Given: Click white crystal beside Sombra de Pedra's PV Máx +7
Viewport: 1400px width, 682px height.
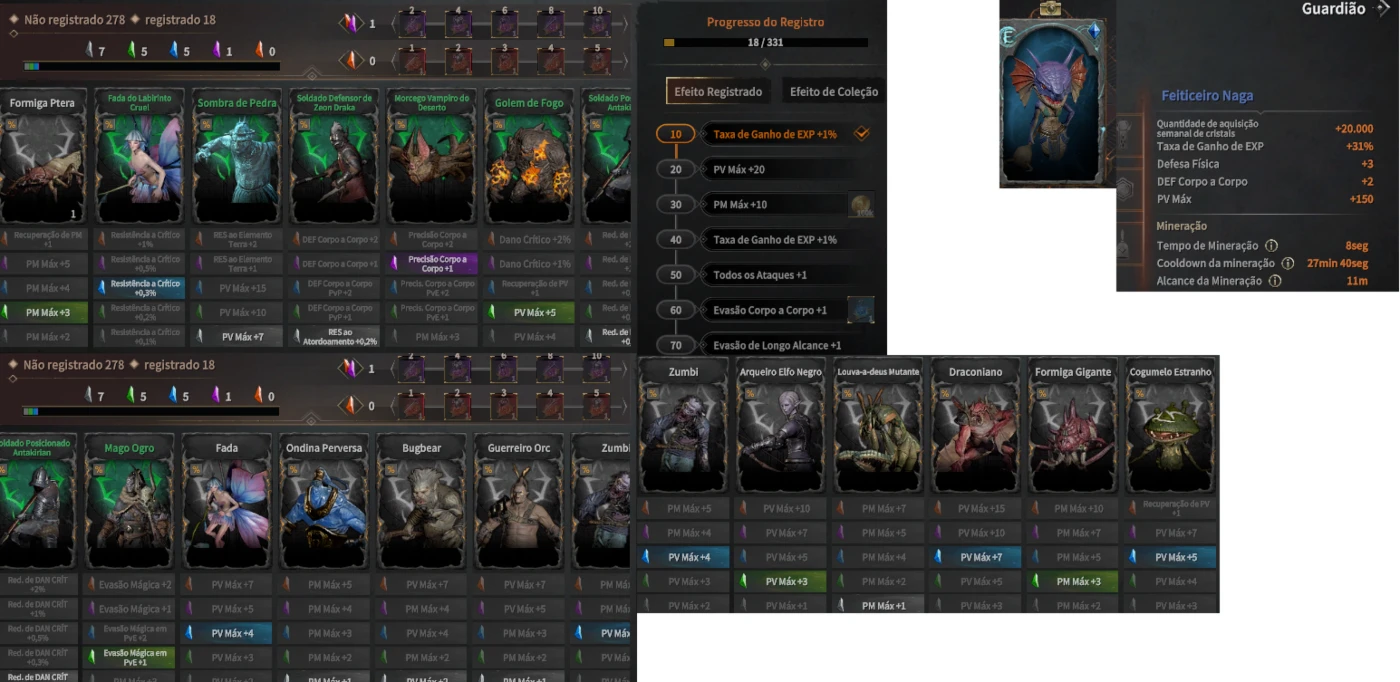Looking at the screenshot, I should point(199,337).
